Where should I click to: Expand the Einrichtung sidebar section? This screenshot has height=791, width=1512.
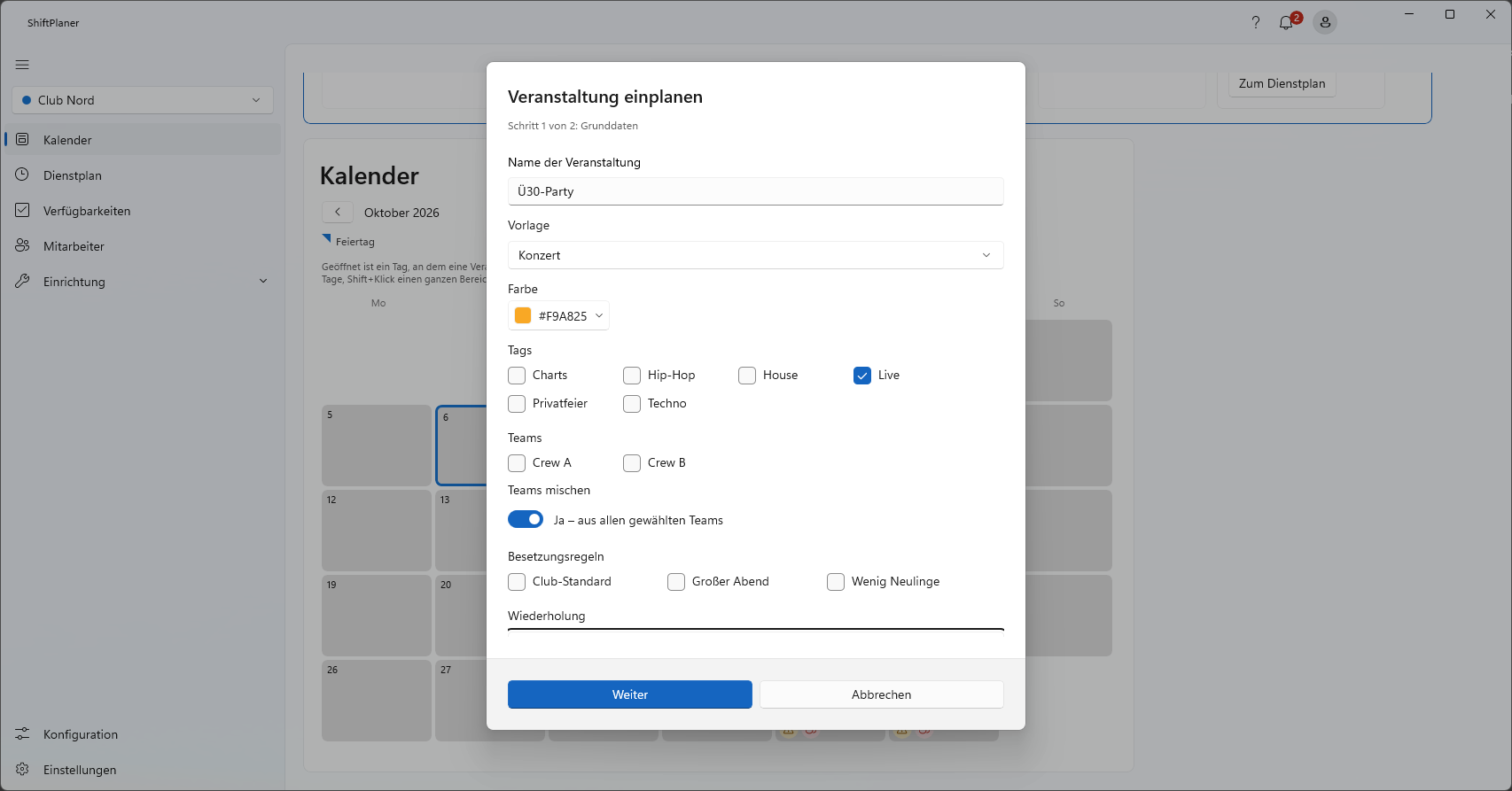coord(262,281)
